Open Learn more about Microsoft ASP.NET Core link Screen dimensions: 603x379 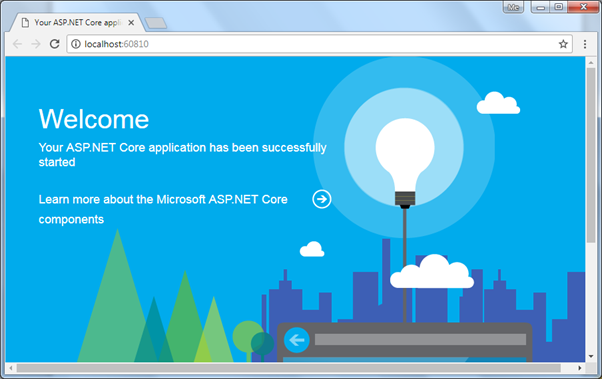pos(163,209)
